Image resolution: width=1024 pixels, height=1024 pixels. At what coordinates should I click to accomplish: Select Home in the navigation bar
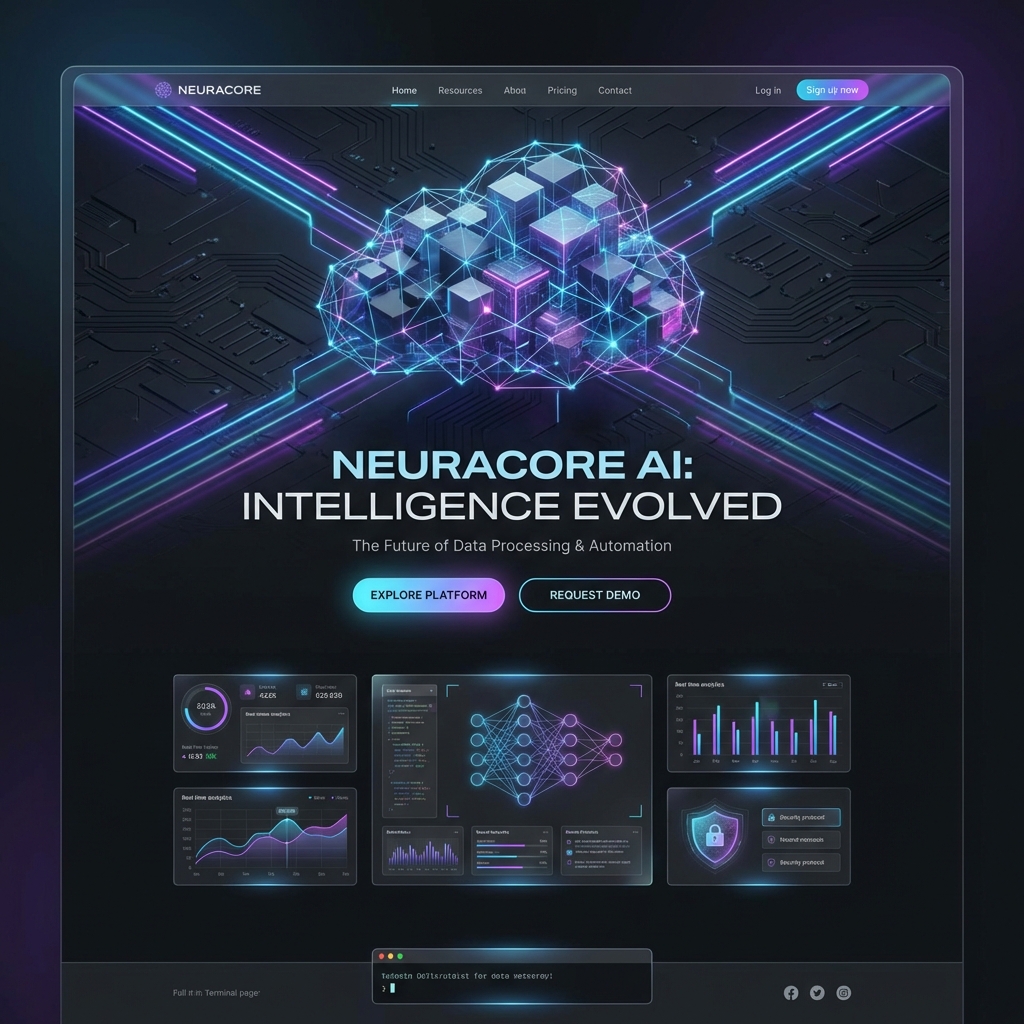(x=403, y=90)
